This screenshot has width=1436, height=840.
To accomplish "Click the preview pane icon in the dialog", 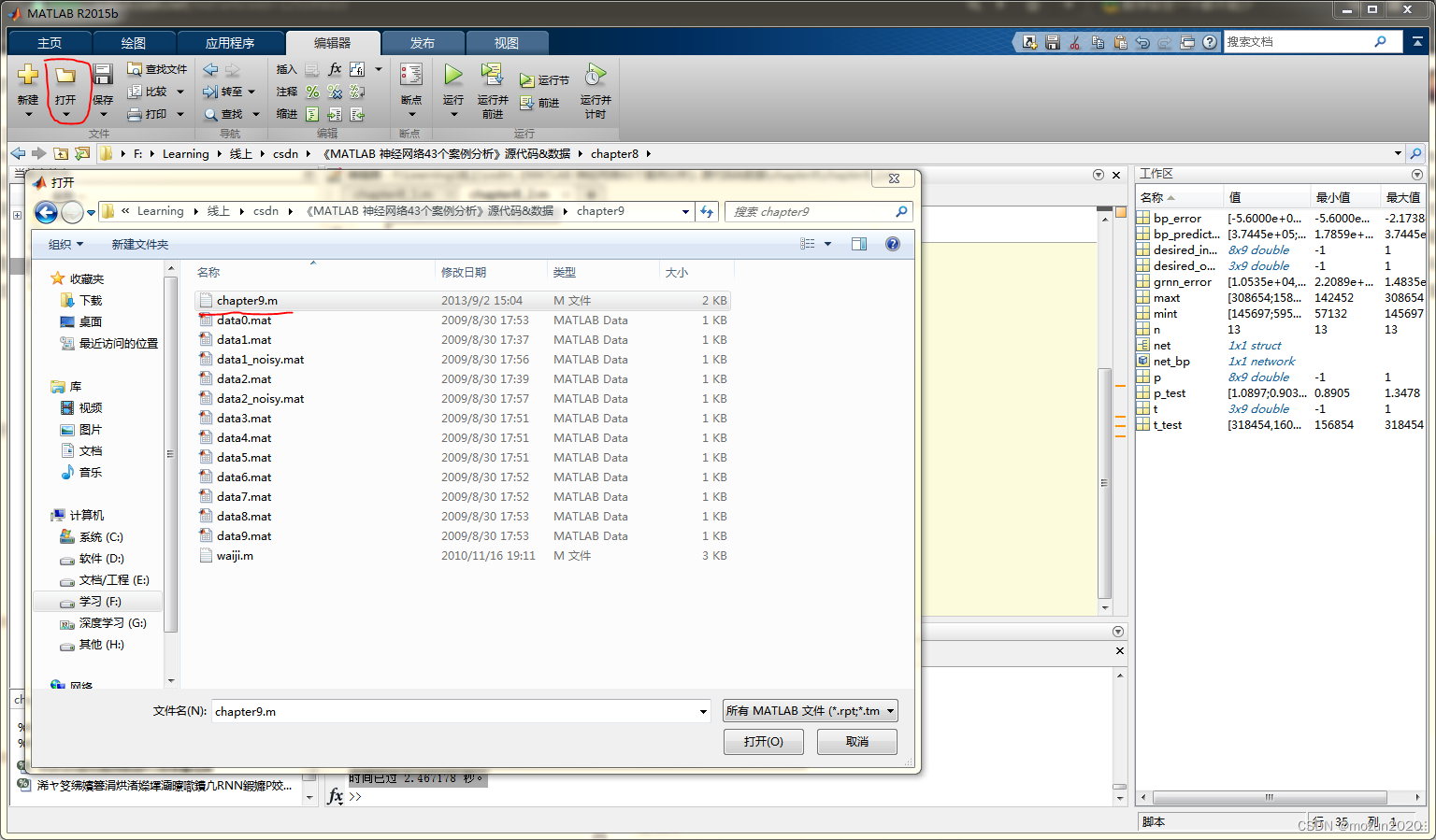I will (859, 244).
